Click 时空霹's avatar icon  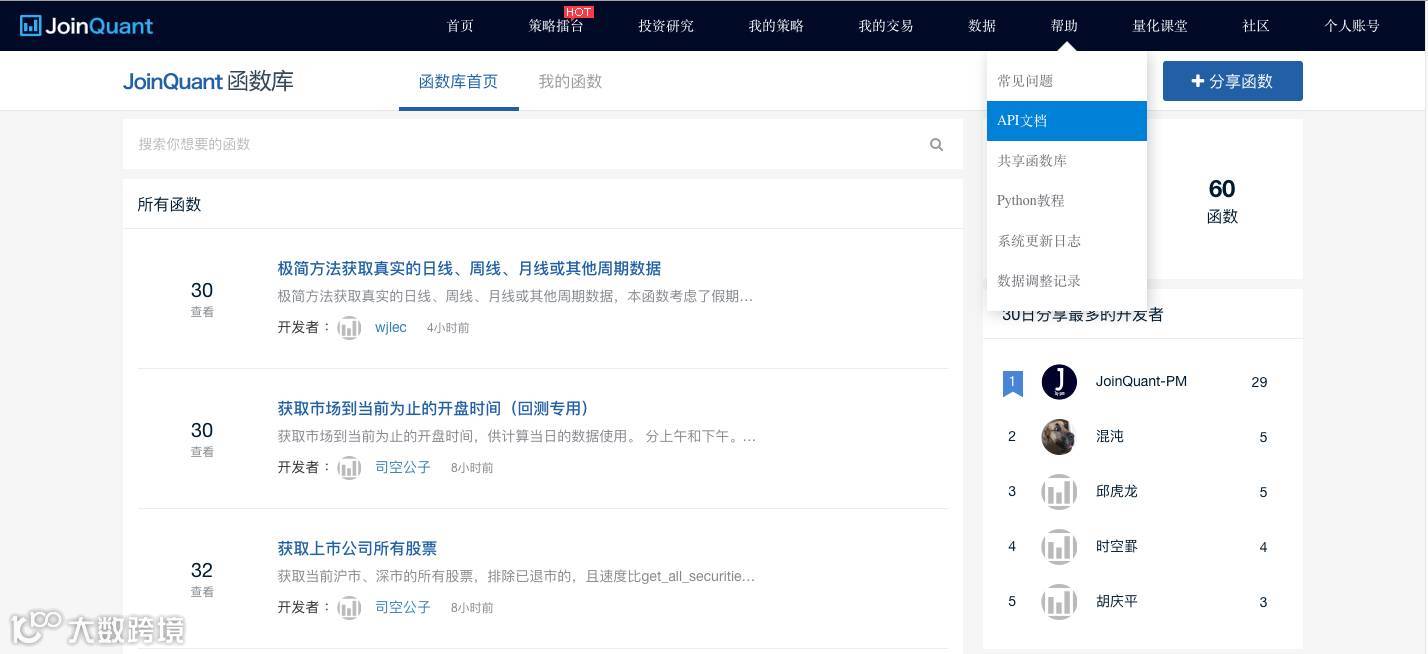pos(1059,547)
